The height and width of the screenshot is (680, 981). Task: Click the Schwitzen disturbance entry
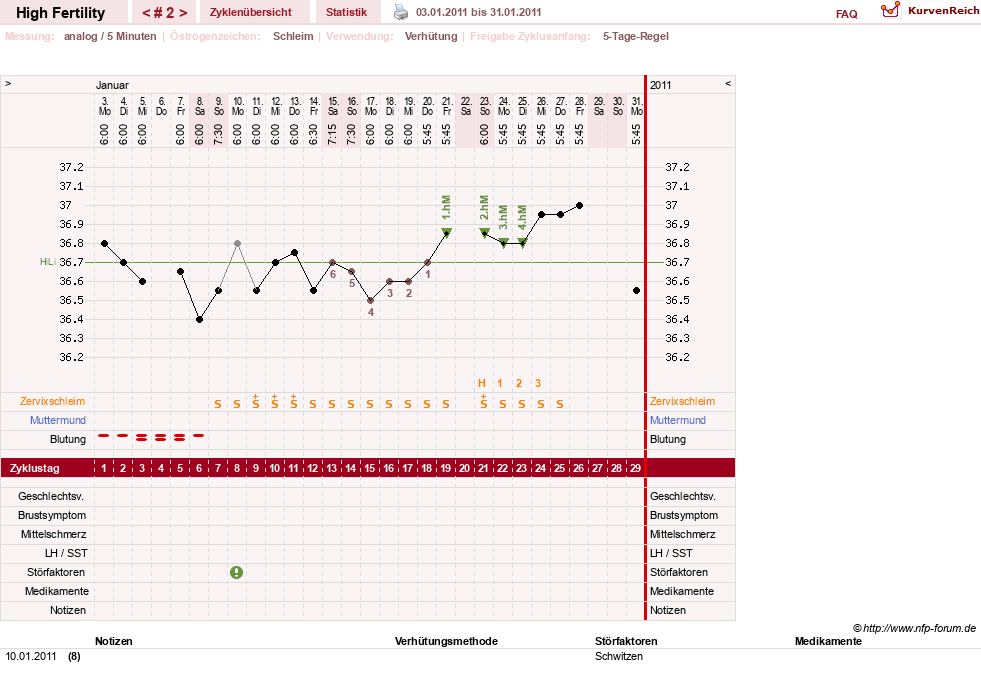click(x=619, y=656)
